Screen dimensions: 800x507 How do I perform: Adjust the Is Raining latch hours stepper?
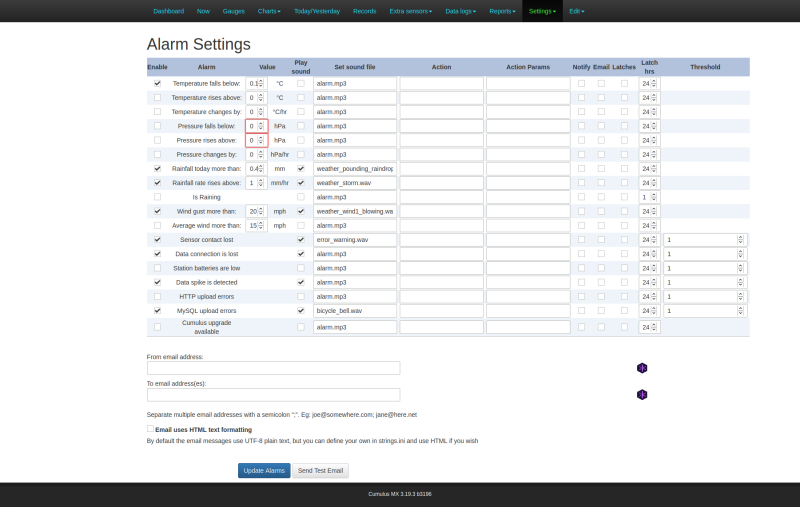[x=654, y=197]
